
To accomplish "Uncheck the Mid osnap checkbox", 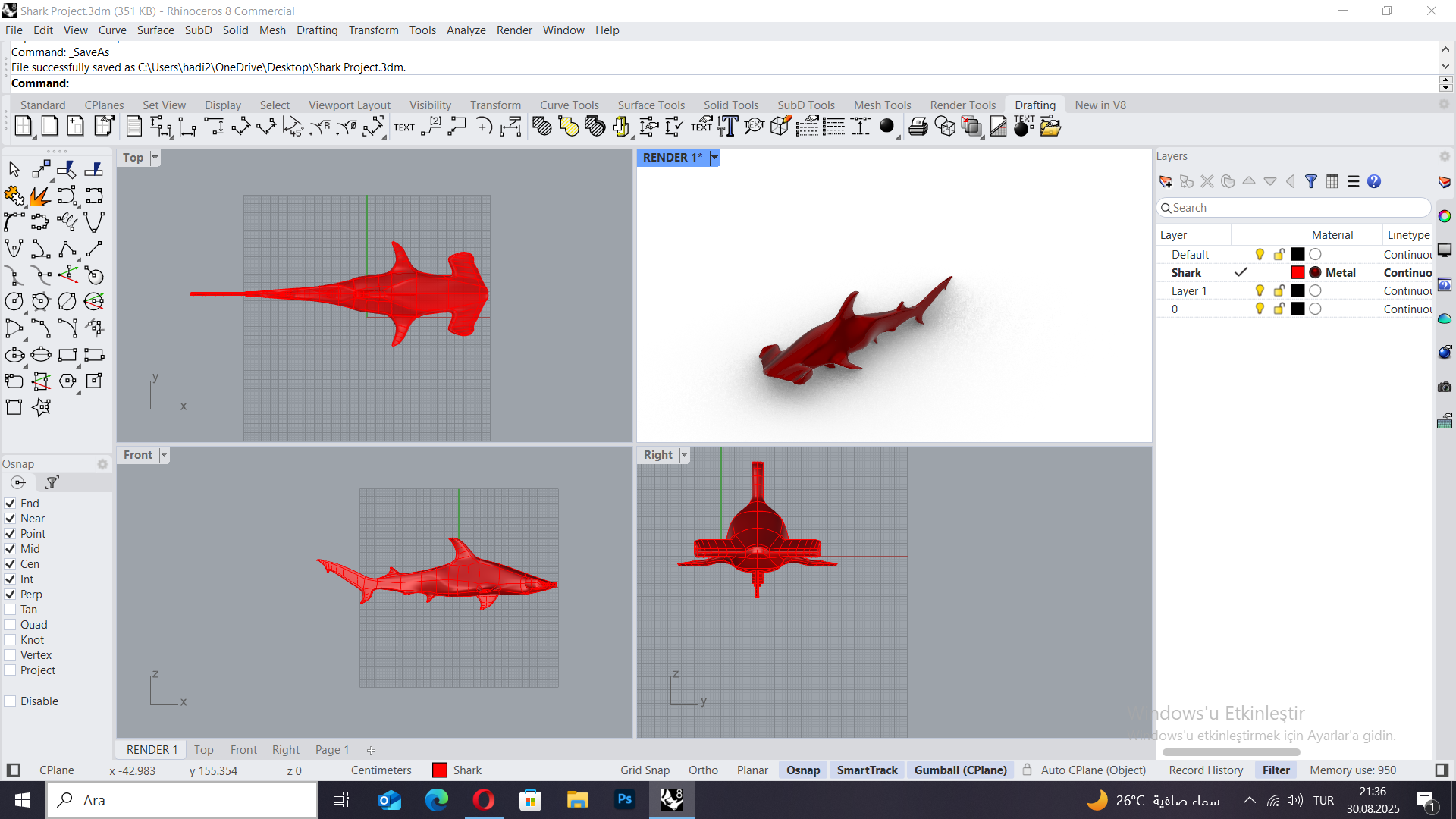I will pyautogui.click(x=10, y=549).
